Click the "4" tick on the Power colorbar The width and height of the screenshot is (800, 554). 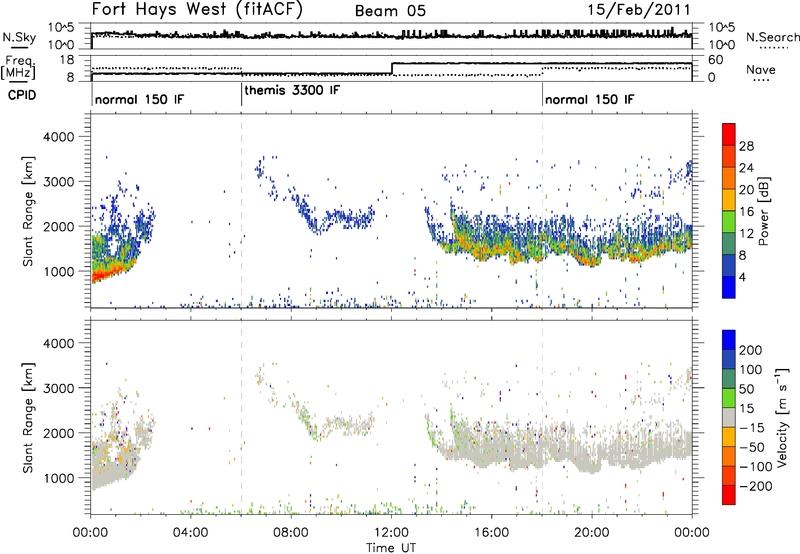coord(742,277)
